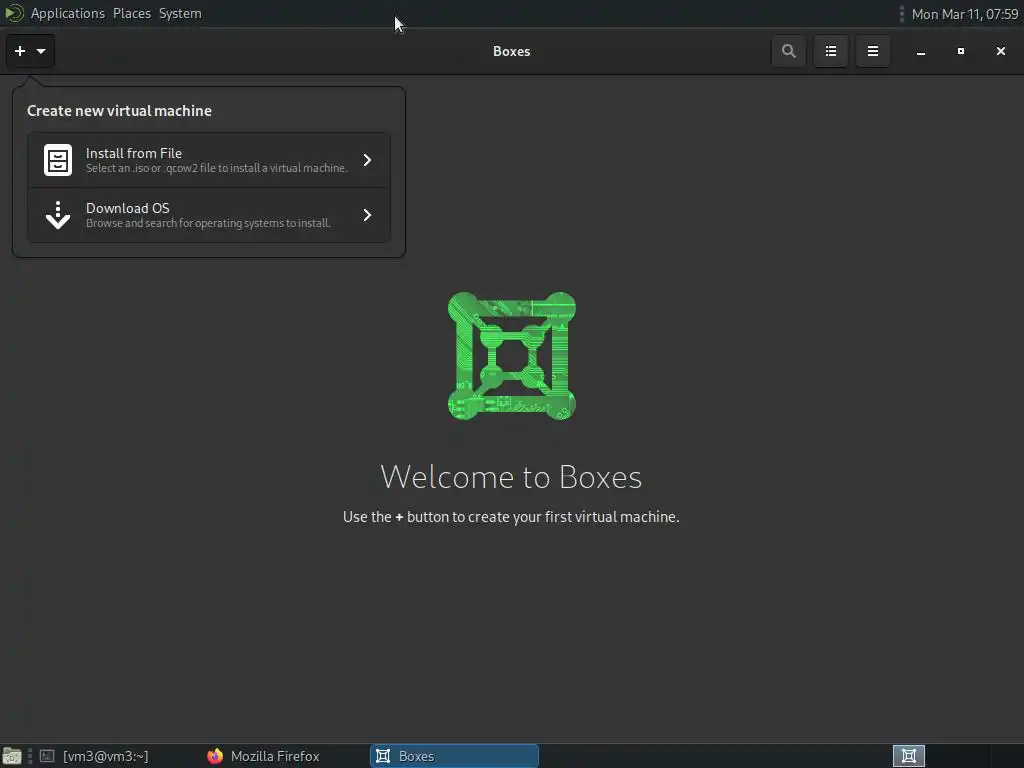This screenshot has width=1024, height=768.
Task: Open the Places menu
Action: tap(132, 13)
